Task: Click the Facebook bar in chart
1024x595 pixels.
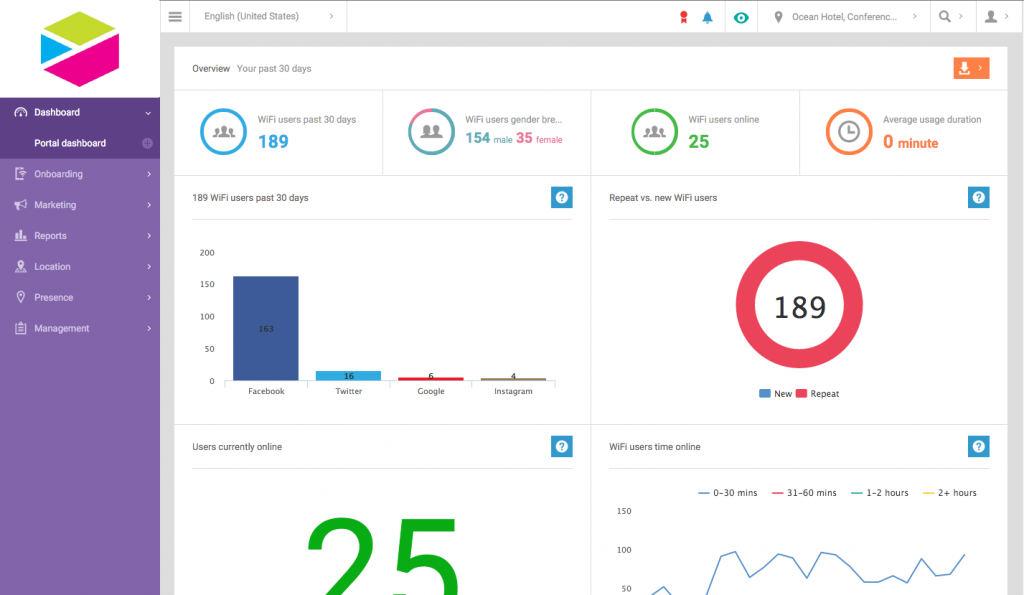Action: click(x=266, y=328)
